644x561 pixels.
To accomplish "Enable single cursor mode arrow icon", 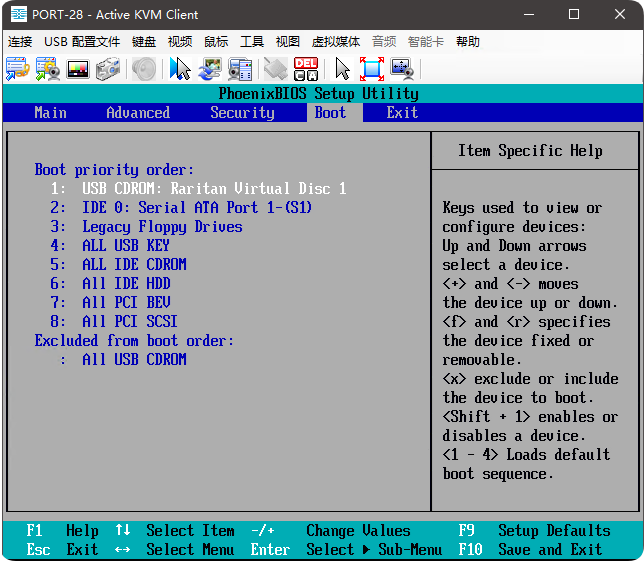I will 342,69.
